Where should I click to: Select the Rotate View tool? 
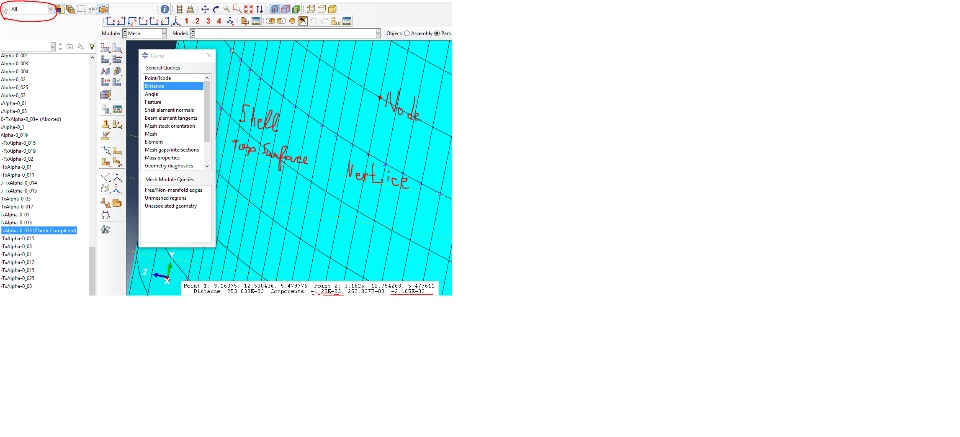(216, 9)
